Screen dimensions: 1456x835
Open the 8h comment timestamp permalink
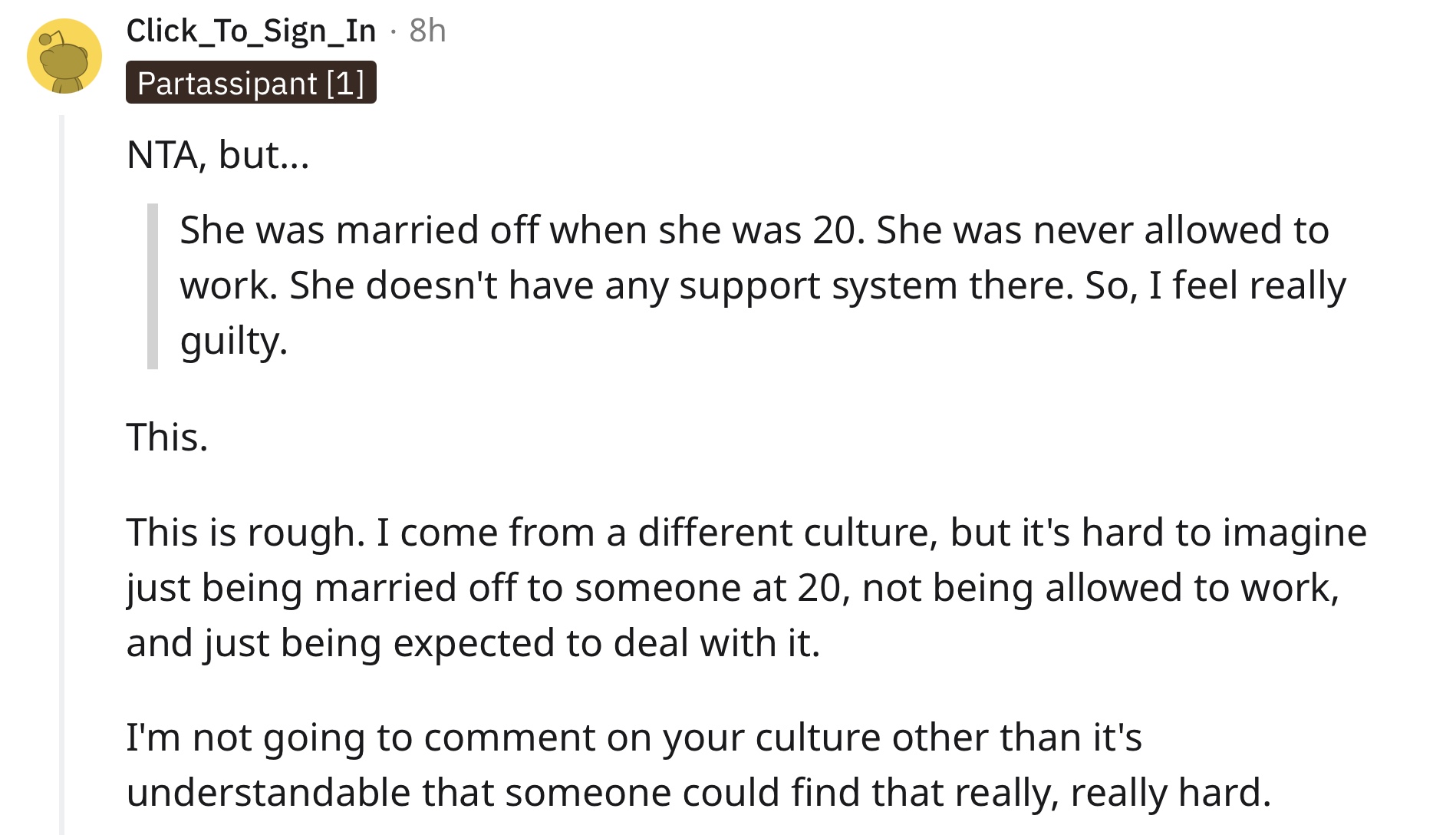(427, 31)
